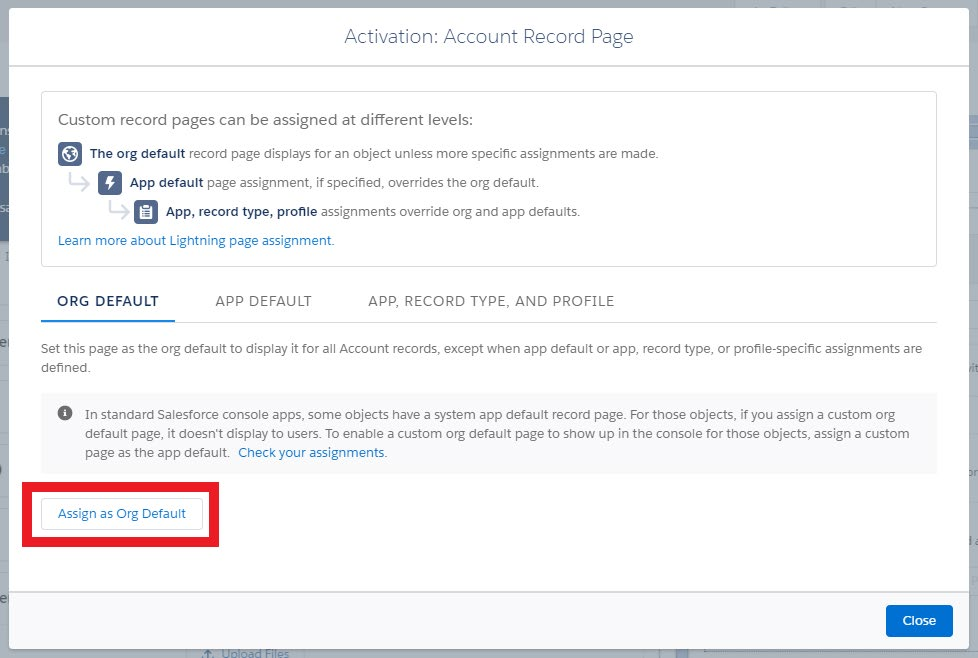Click the org default globe icon

(70, 153)
